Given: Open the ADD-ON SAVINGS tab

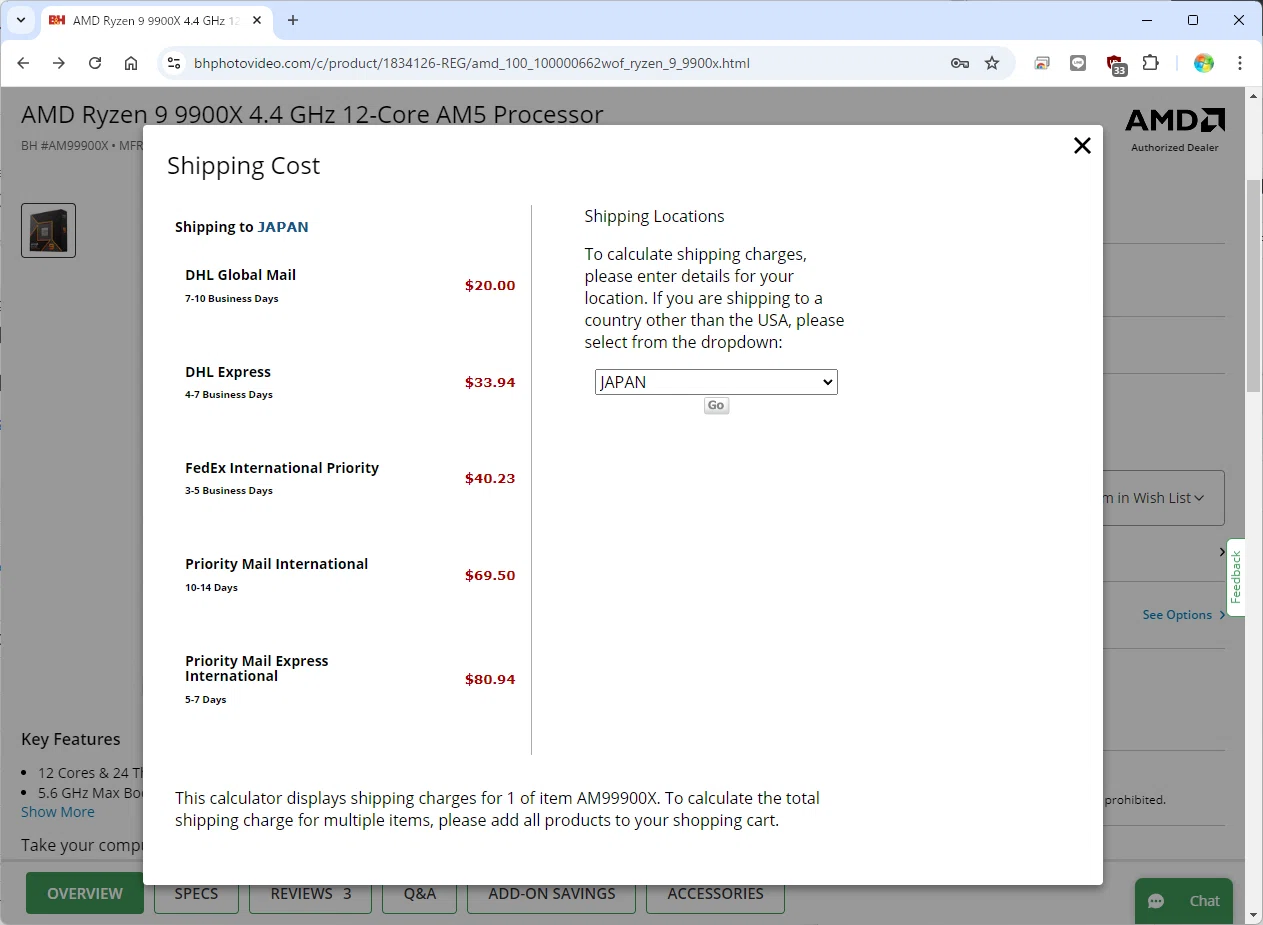Looking at the screenshot, I should (x=552, y=893).
